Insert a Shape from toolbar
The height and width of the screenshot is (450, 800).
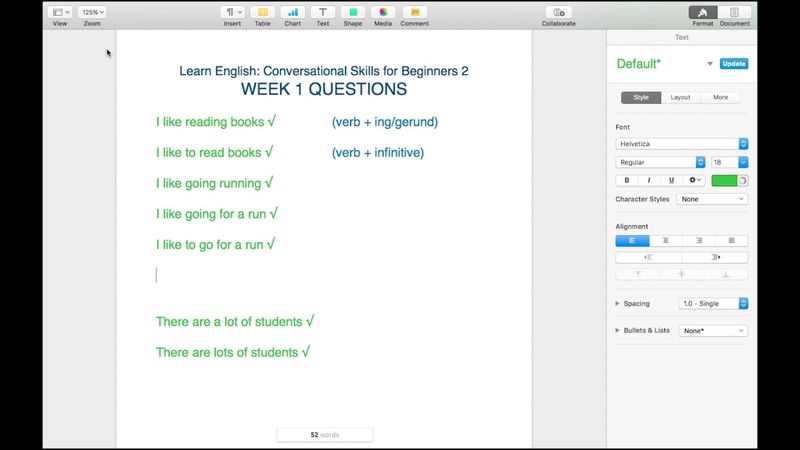pyautogui.click(x=353, y=12)
